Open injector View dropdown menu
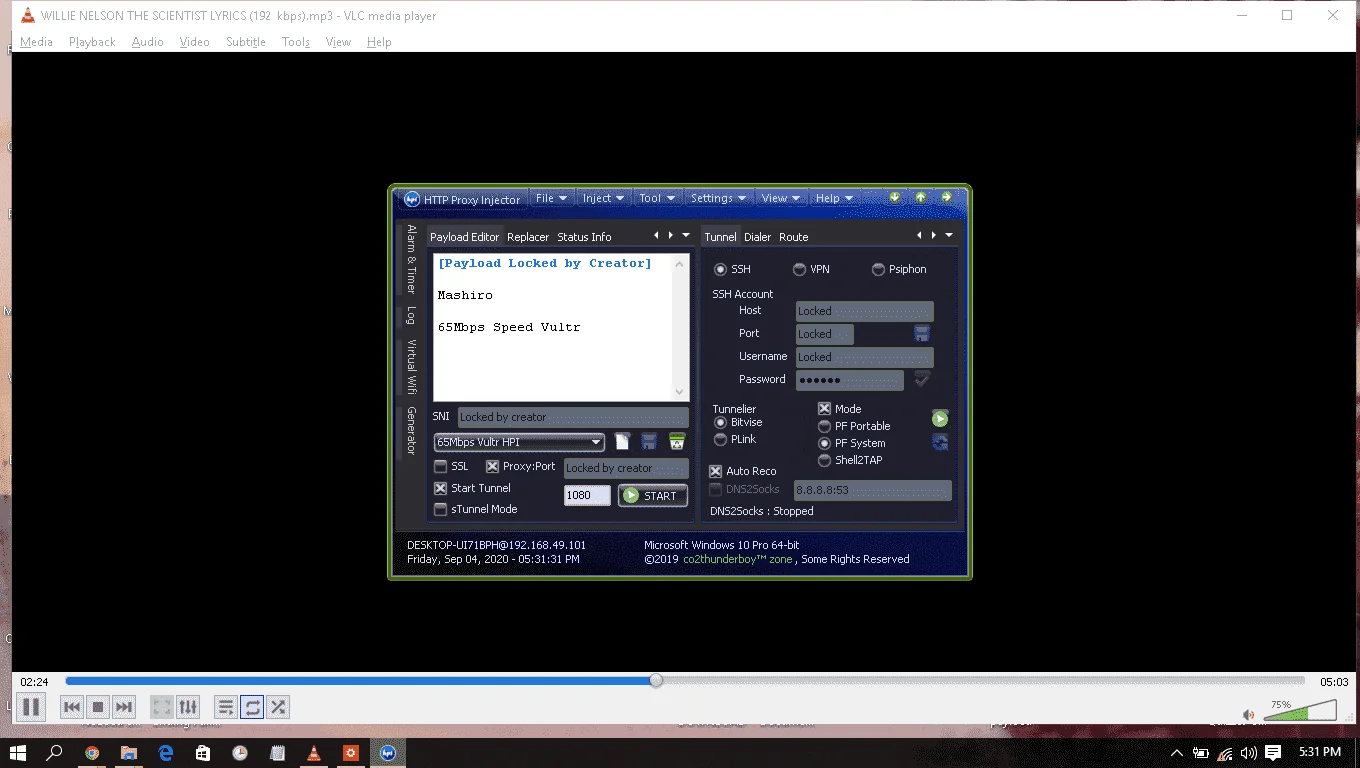 tap(781, 198)
